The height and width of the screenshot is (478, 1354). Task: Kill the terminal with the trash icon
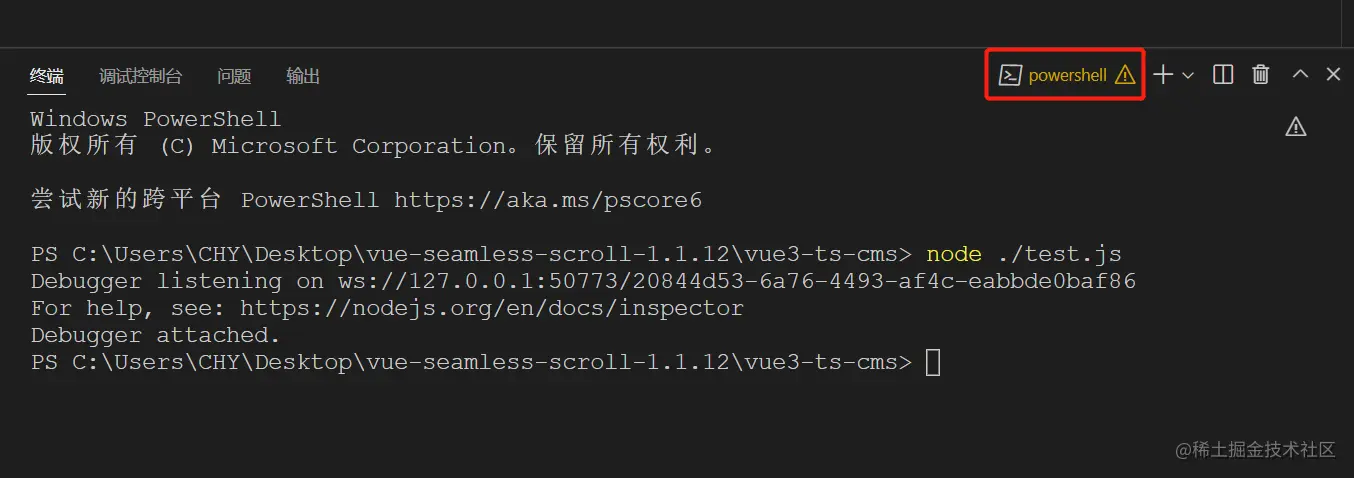pos(1261,75)
